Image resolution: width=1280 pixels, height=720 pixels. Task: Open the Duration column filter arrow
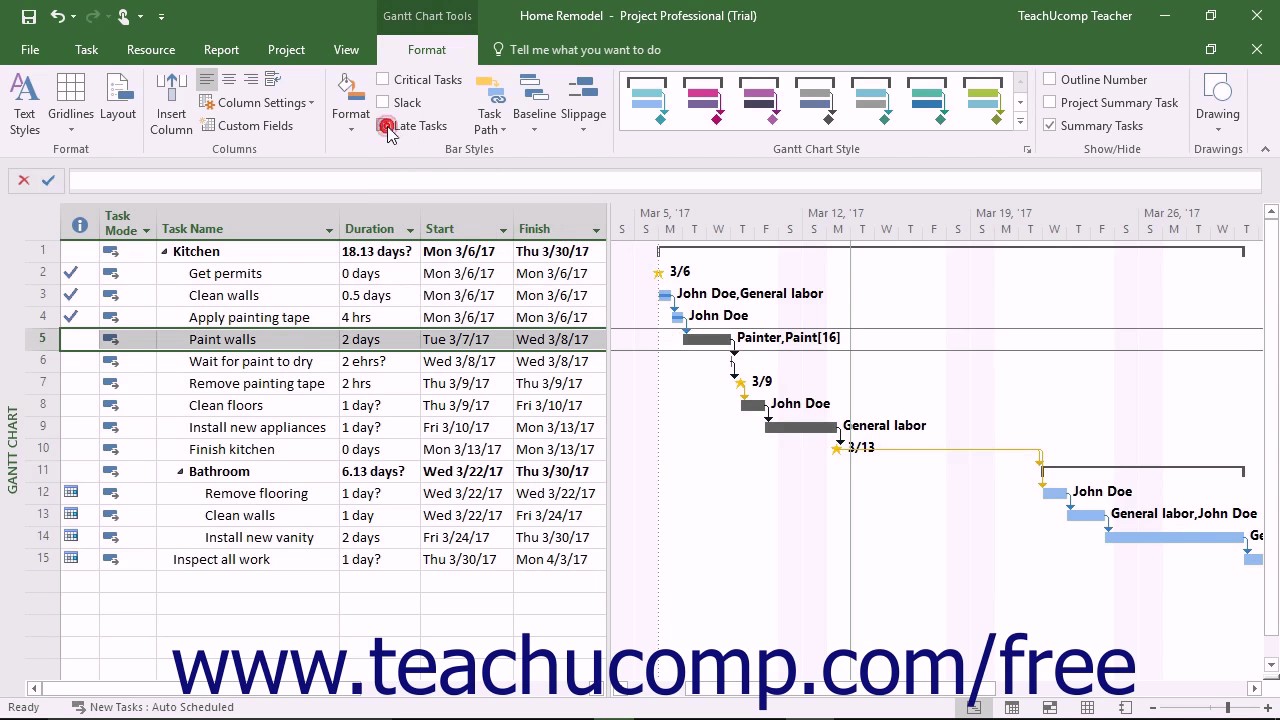[x=410, y=231]
